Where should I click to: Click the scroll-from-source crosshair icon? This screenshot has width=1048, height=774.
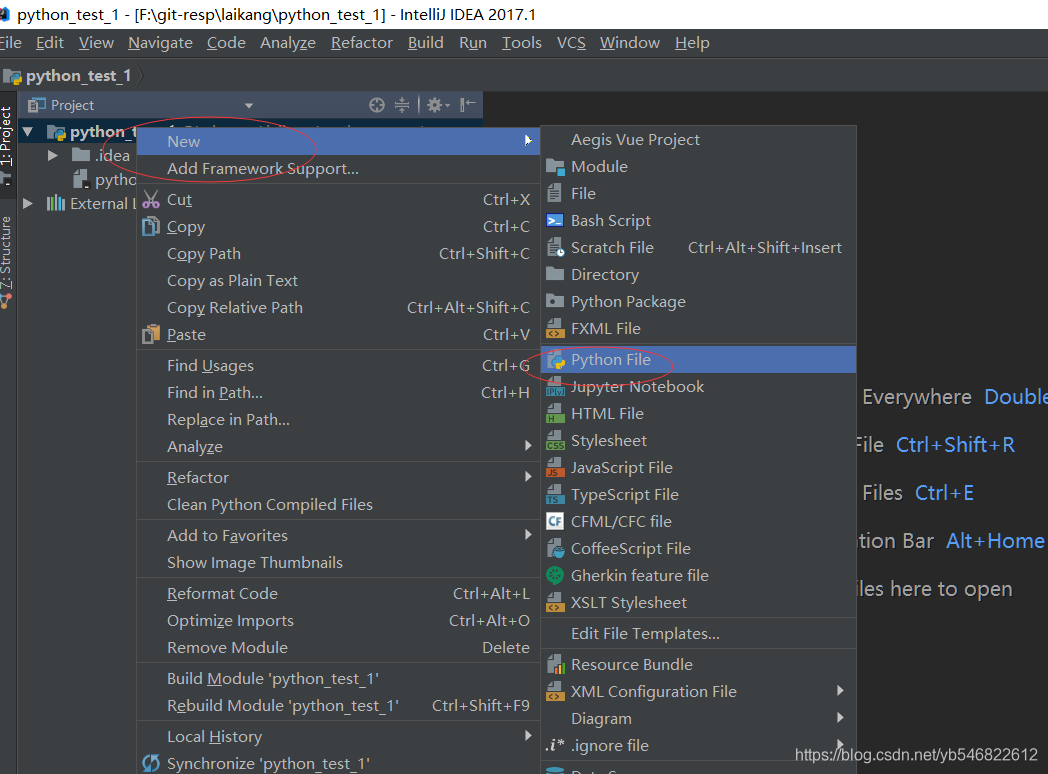pyautogui.click(x=377, y=105)
